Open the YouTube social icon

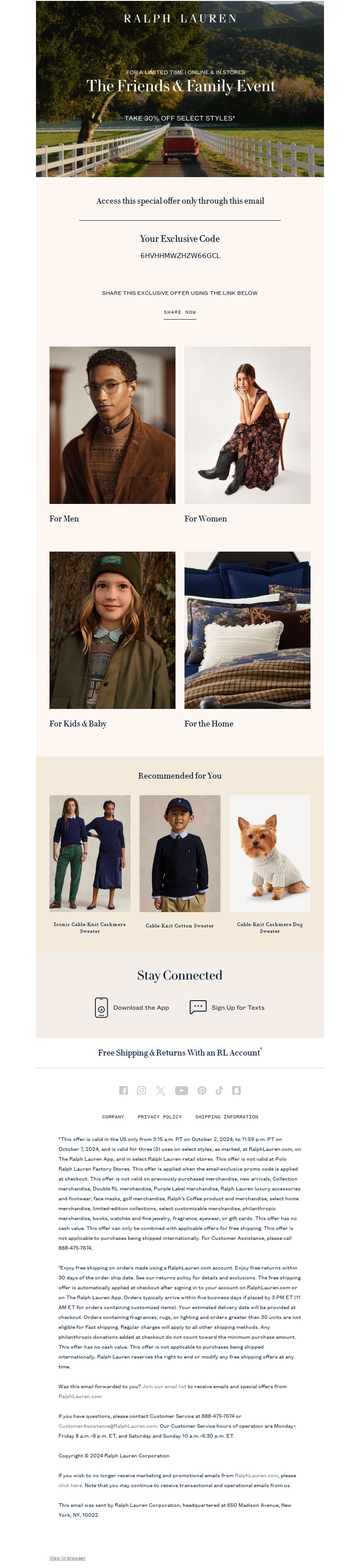(181, 1090)
